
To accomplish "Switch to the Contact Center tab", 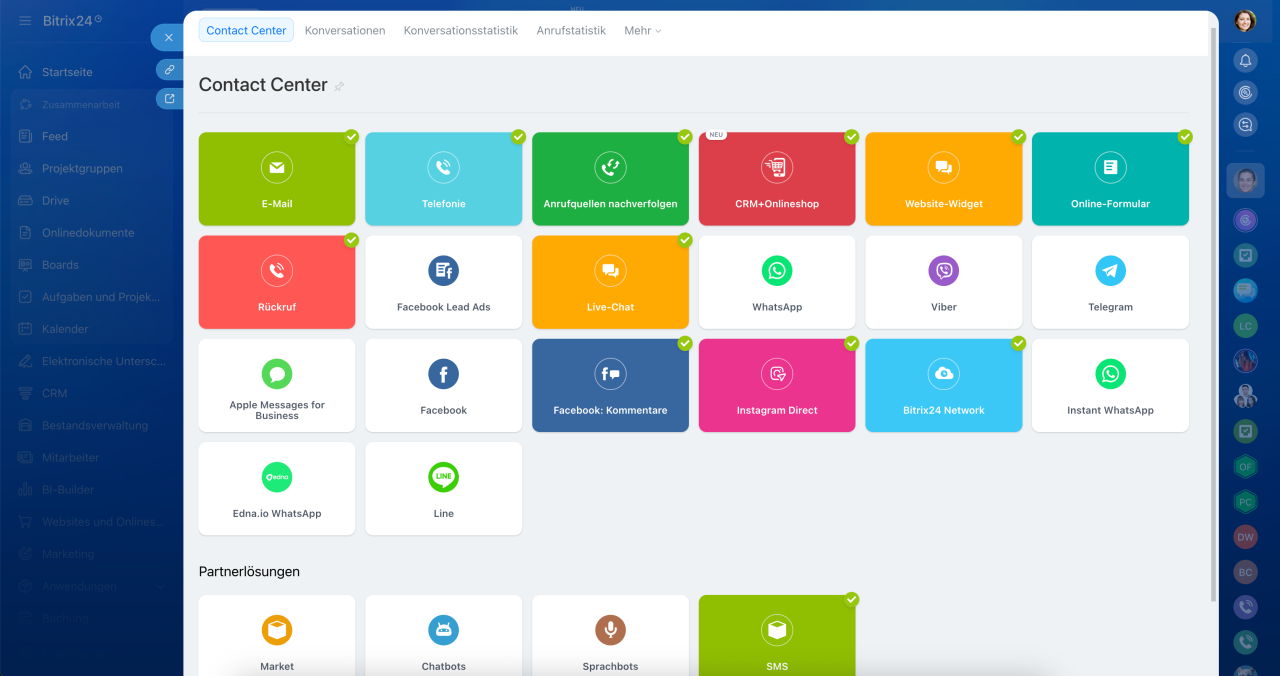I will pos(246,30).
